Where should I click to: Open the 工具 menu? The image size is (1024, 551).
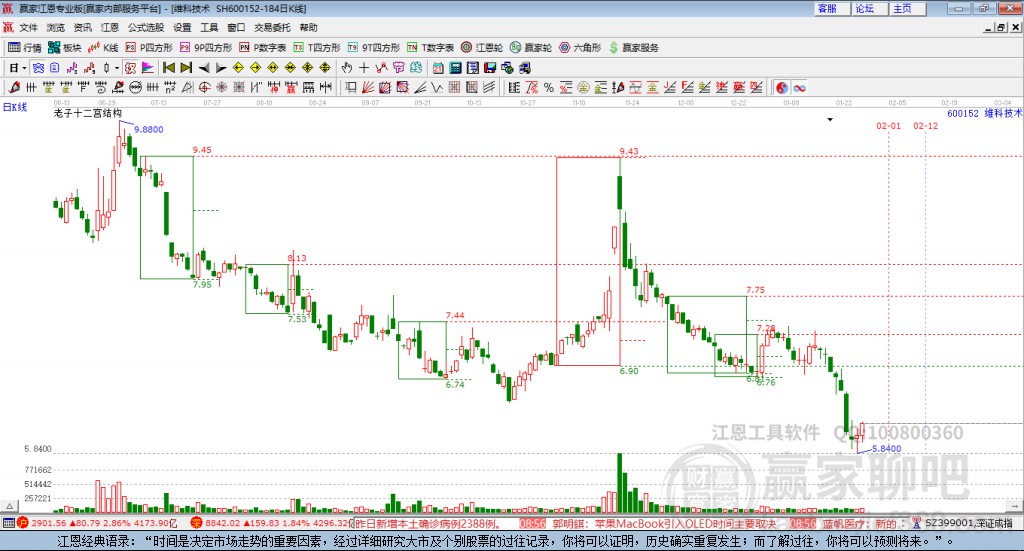[209, 27]
